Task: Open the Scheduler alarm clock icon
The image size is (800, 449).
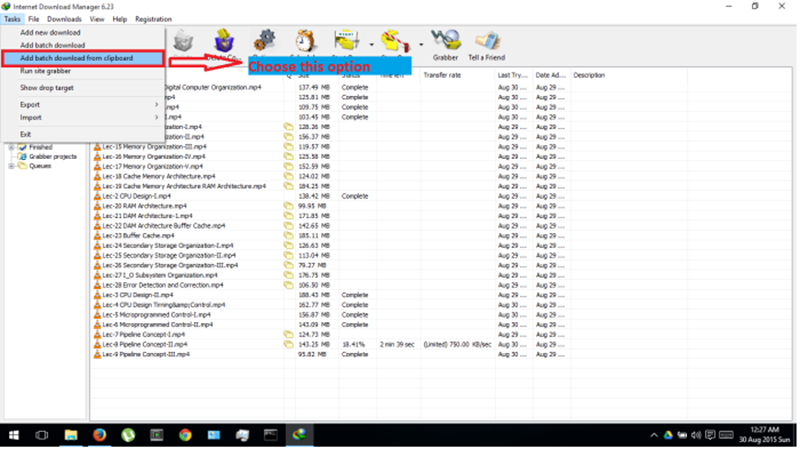Action: 305,41
